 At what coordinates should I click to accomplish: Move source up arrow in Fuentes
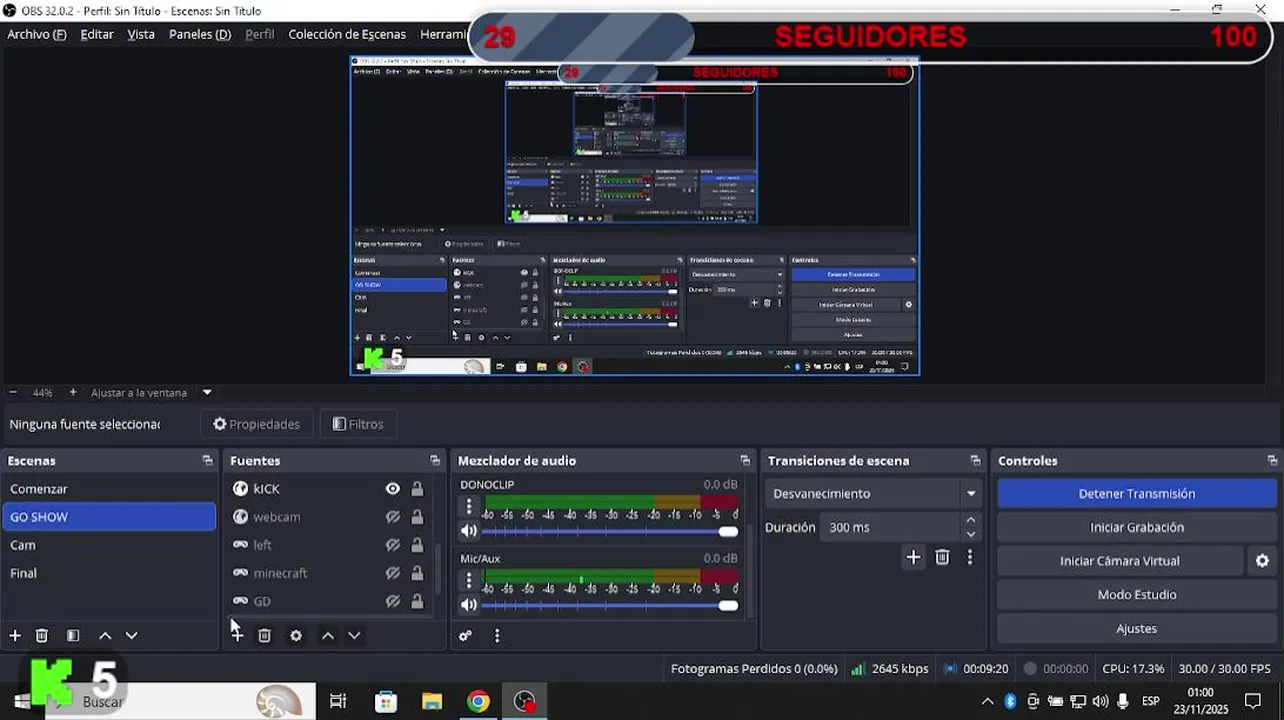pyautogui.click(x=328, y=636)
